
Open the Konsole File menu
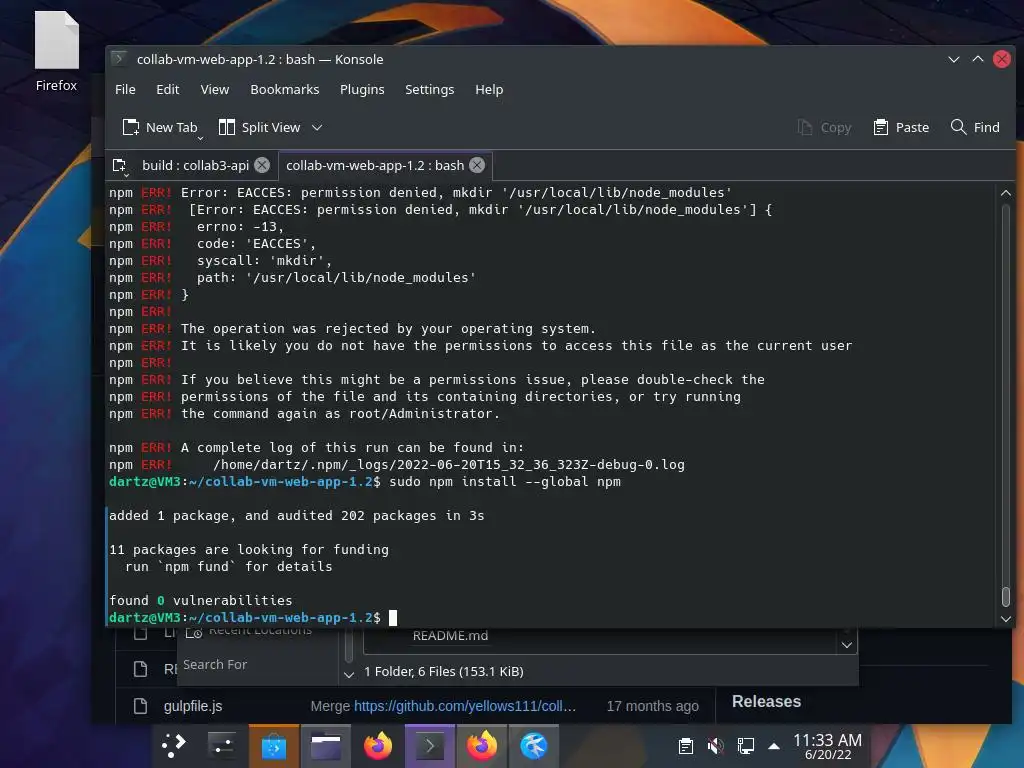(125, 89)
